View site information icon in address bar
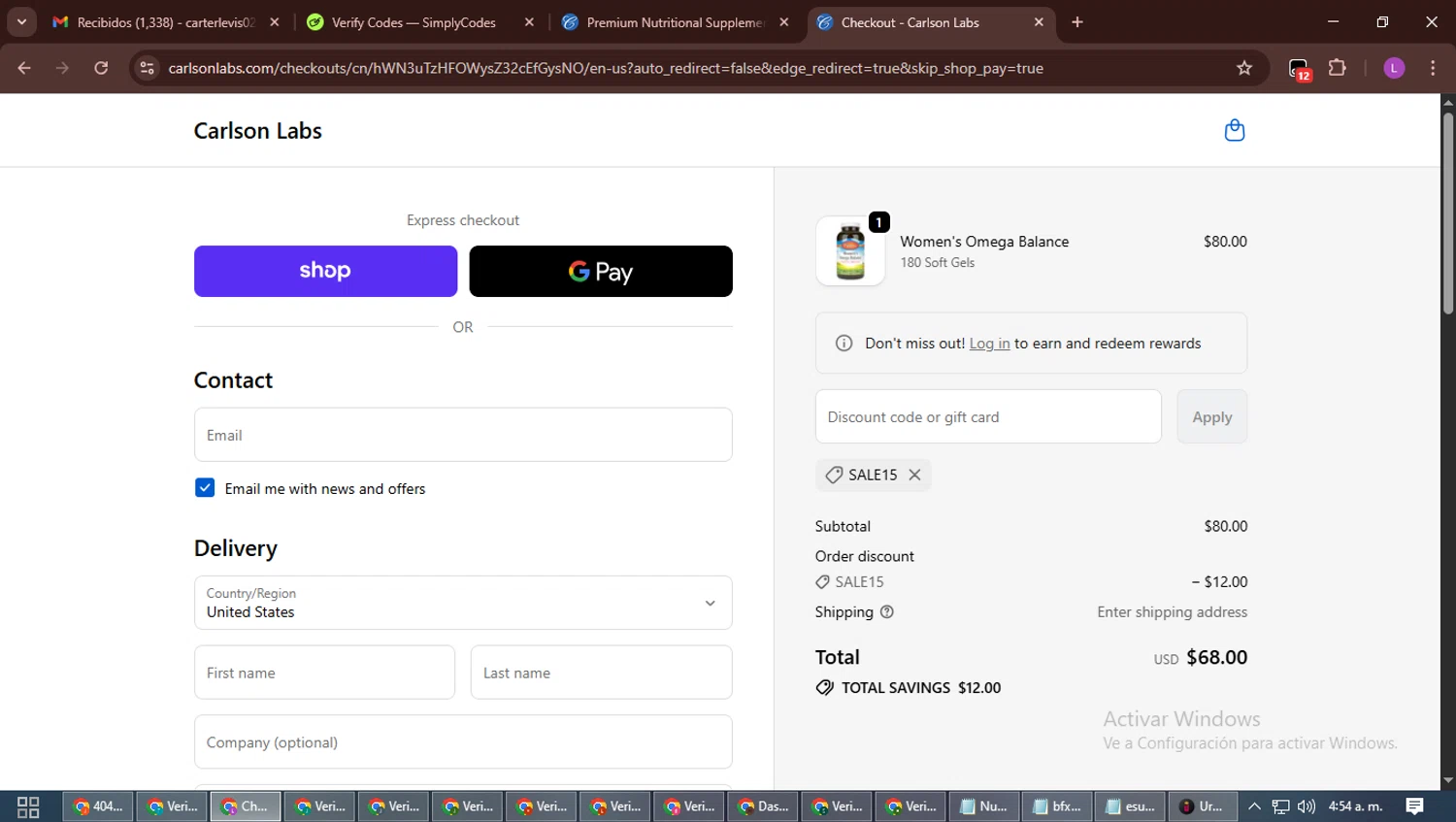 coord(147,68)
